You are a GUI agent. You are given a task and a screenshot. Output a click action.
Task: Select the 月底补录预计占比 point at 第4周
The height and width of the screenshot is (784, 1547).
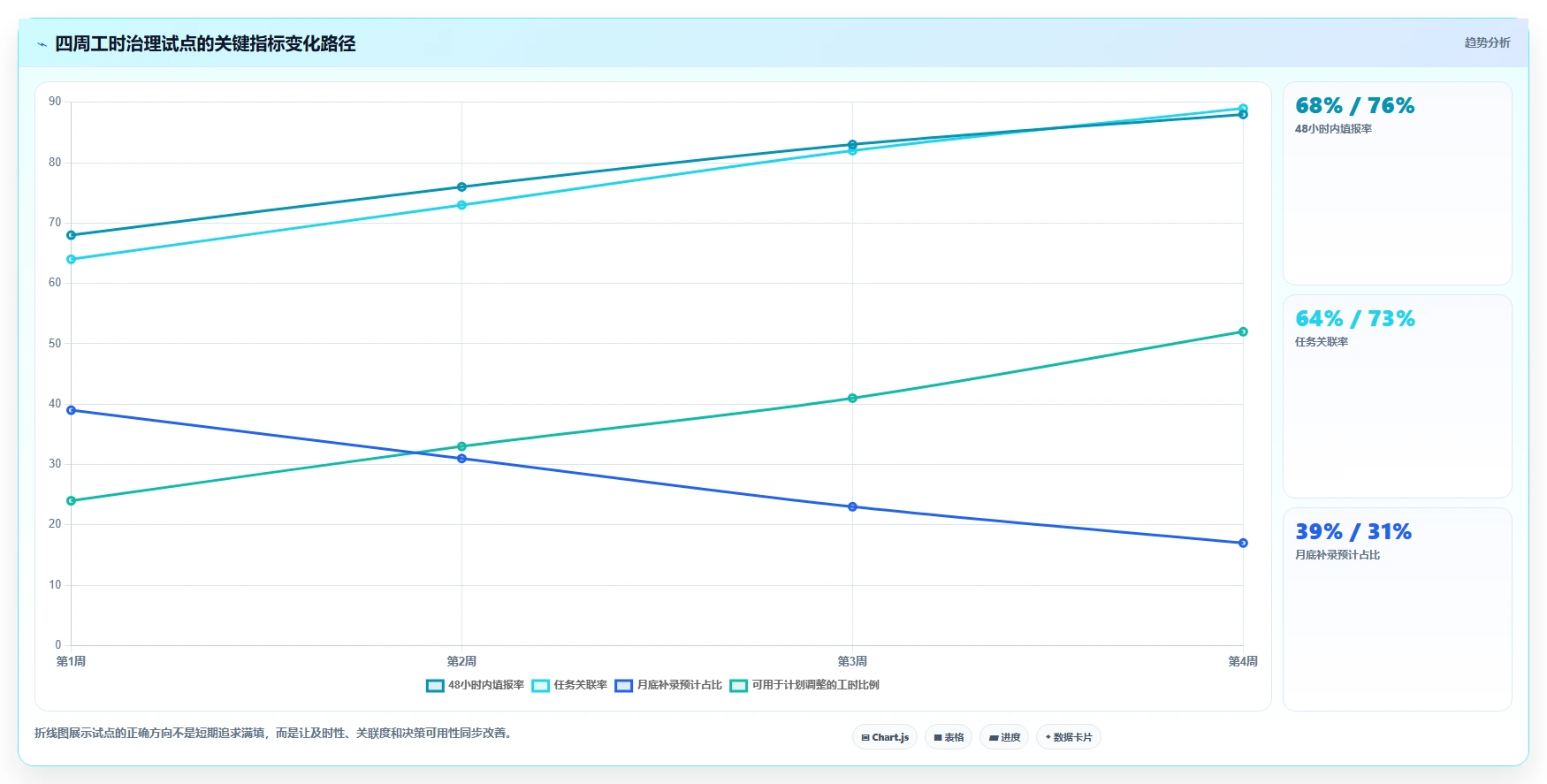click(x=1243, y=543)
